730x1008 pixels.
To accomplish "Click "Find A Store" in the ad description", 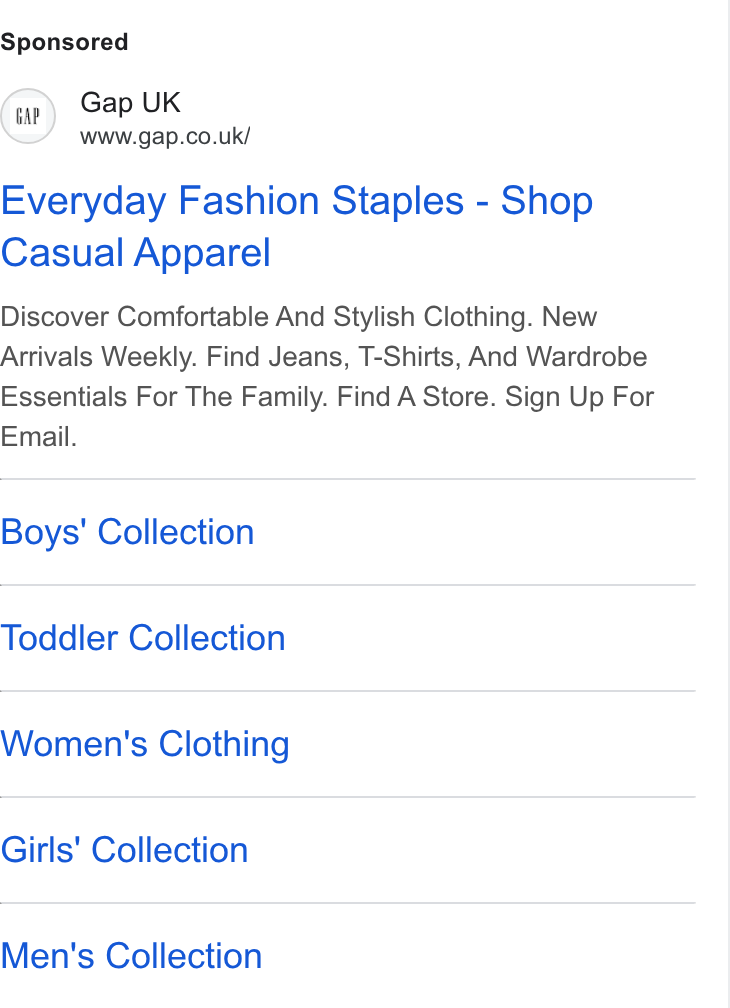I will (416, 397).
